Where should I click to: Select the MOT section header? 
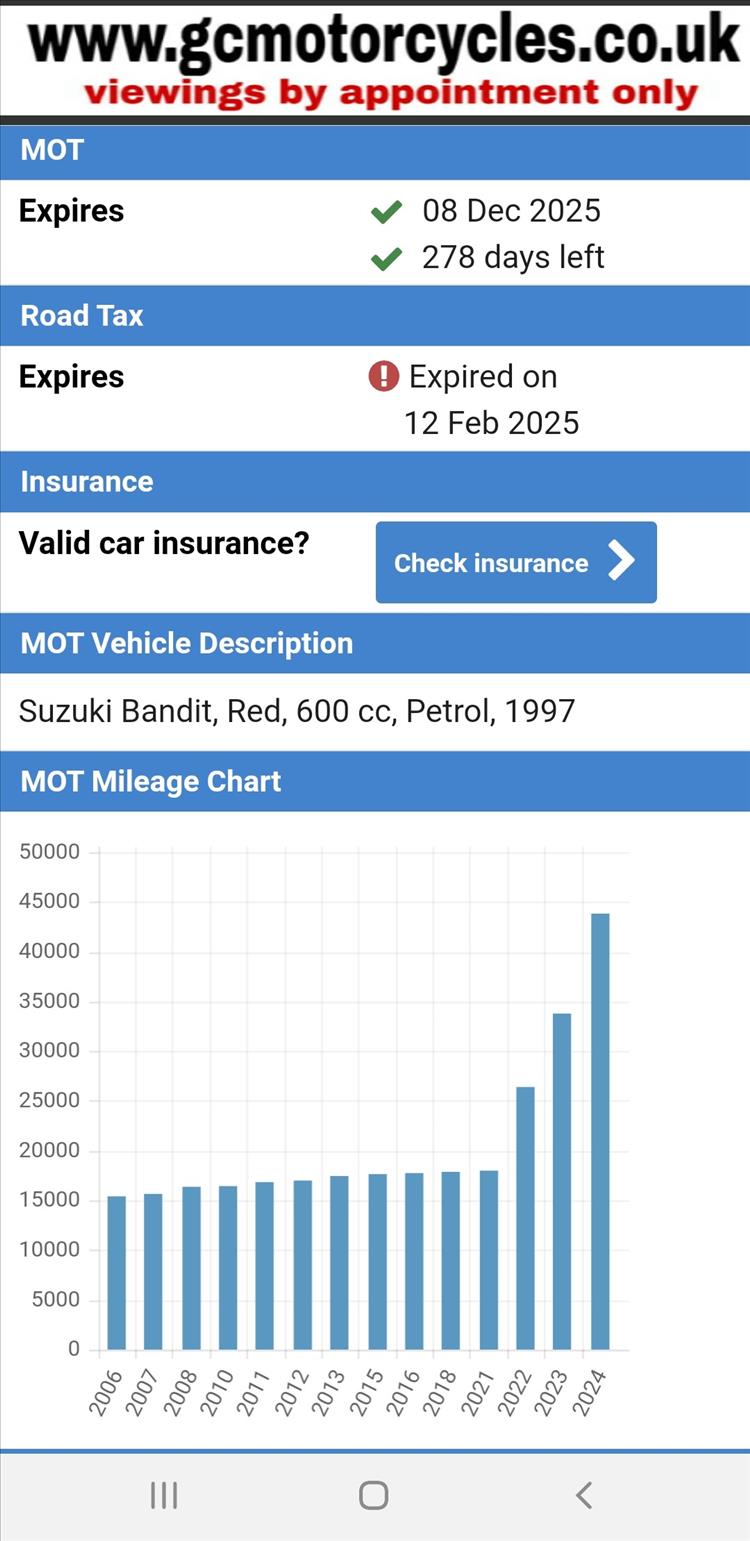pyautogui.click(x=375, y=151)
